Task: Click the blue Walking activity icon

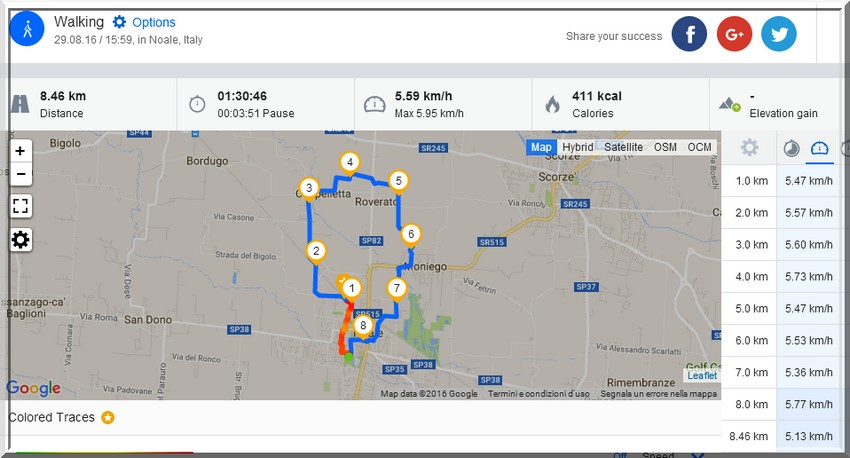Action: pos(27,29)
